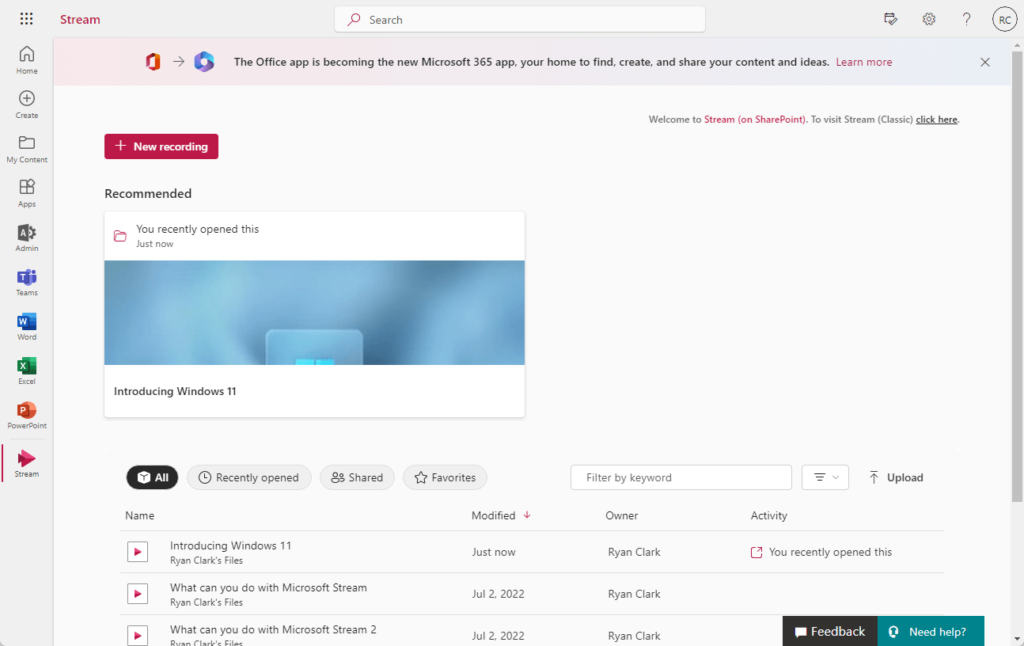Open the Introducing Windows 11 thumbnail

[314, 313]
